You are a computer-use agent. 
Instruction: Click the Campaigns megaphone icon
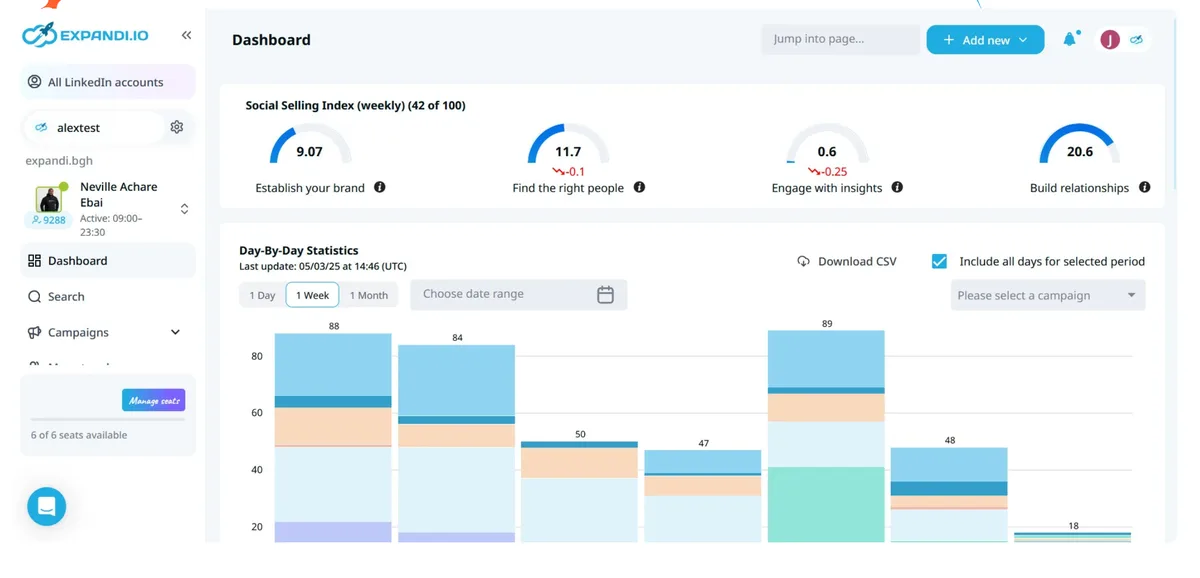coord(34,332)
